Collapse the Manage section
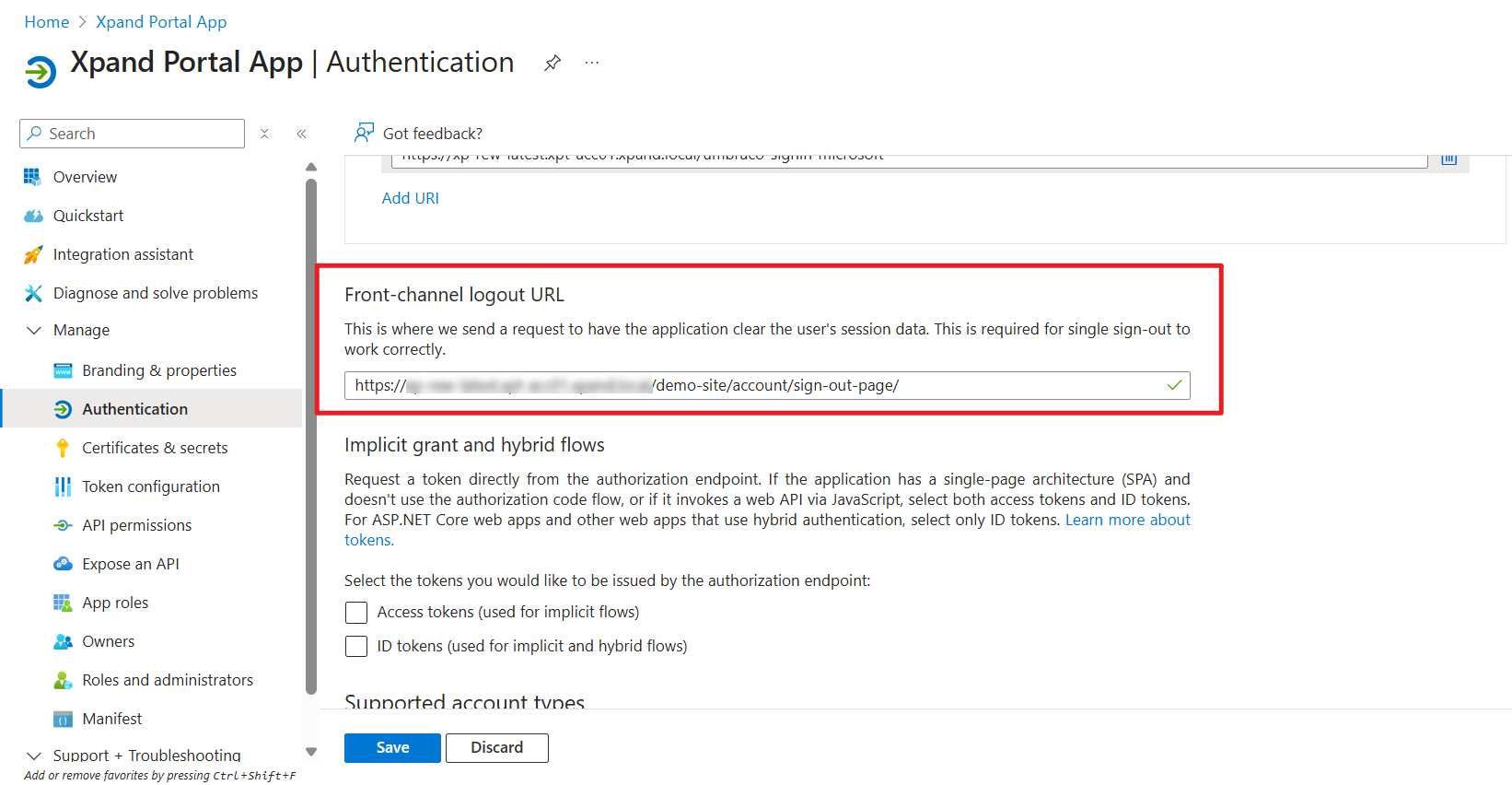1512x785 pixels. tap(34, 330)
